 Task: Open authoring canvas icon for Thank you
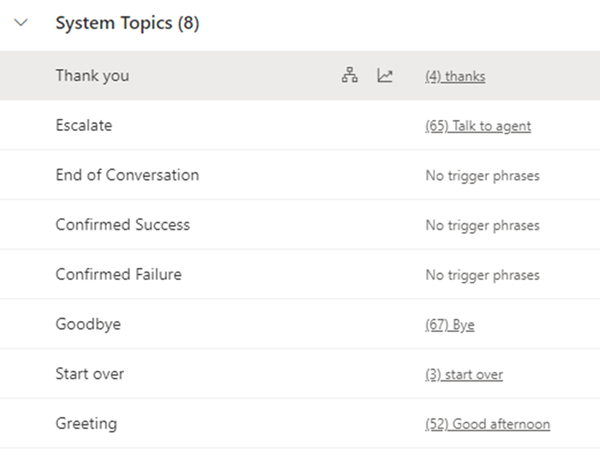(x=349, y=76)
